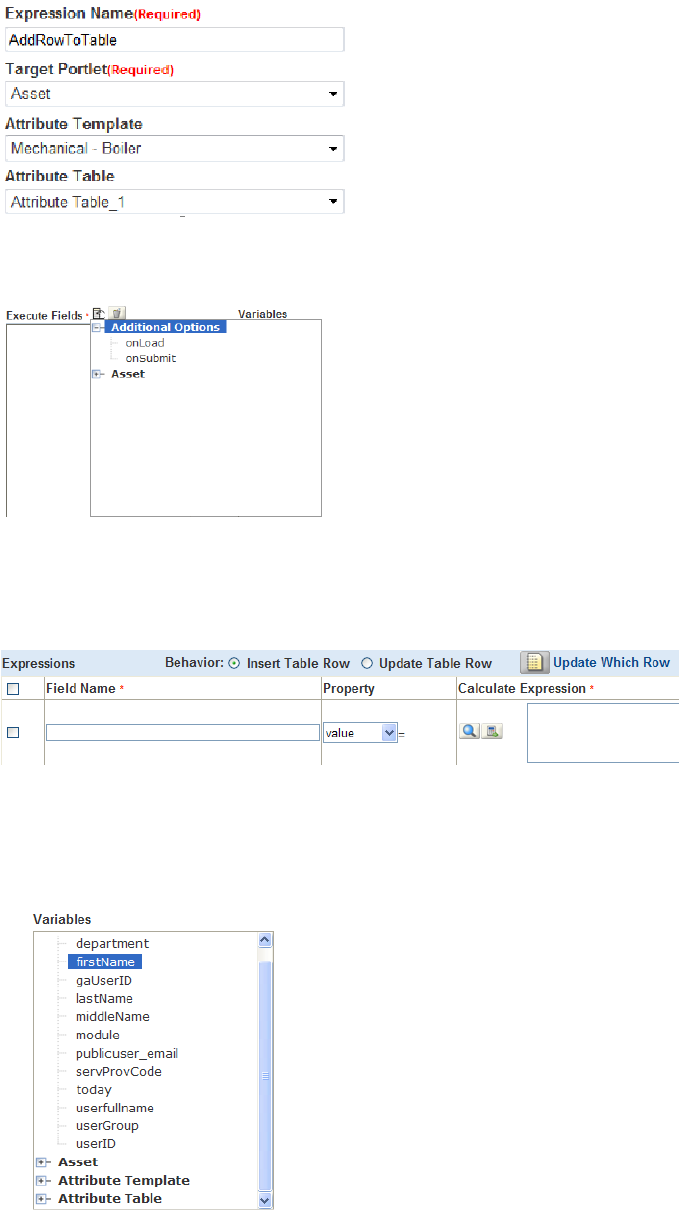Click the add icon beside Execute Fields
This screenshot has width=679, height=1210.
97,313
